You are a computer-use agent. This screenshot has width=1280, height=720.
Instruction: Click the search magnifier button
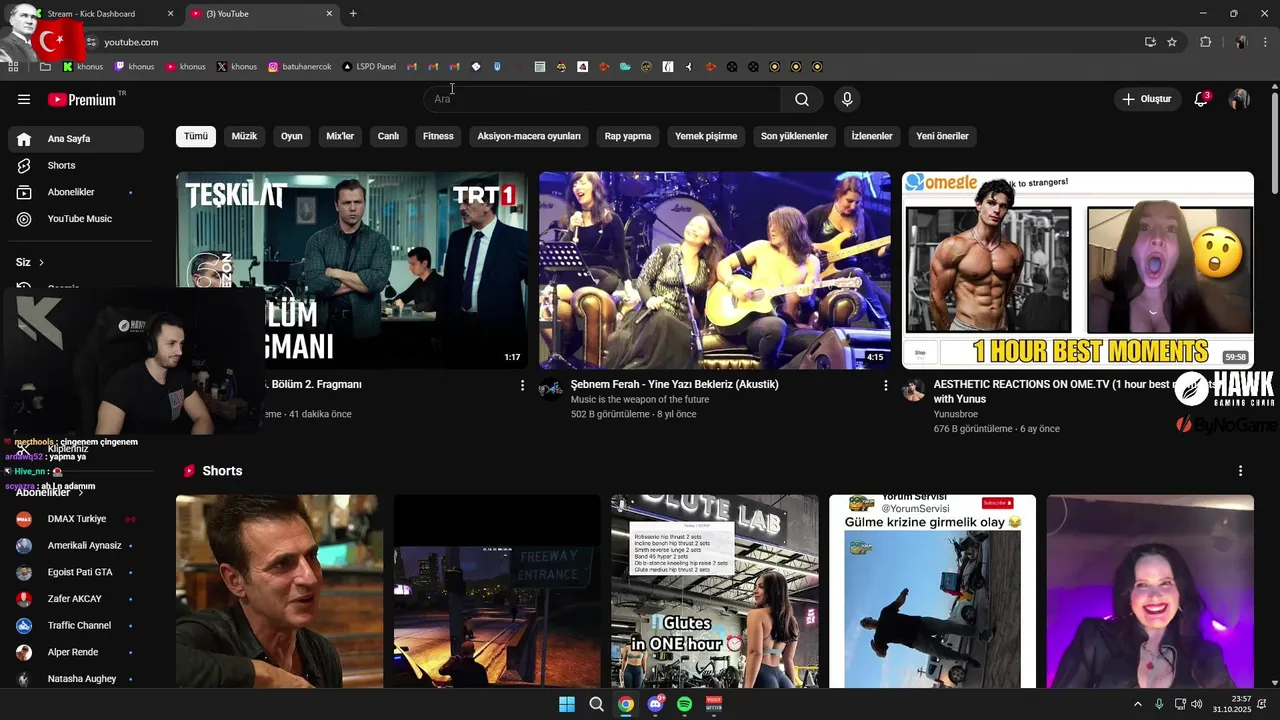[x=802, y=99]
